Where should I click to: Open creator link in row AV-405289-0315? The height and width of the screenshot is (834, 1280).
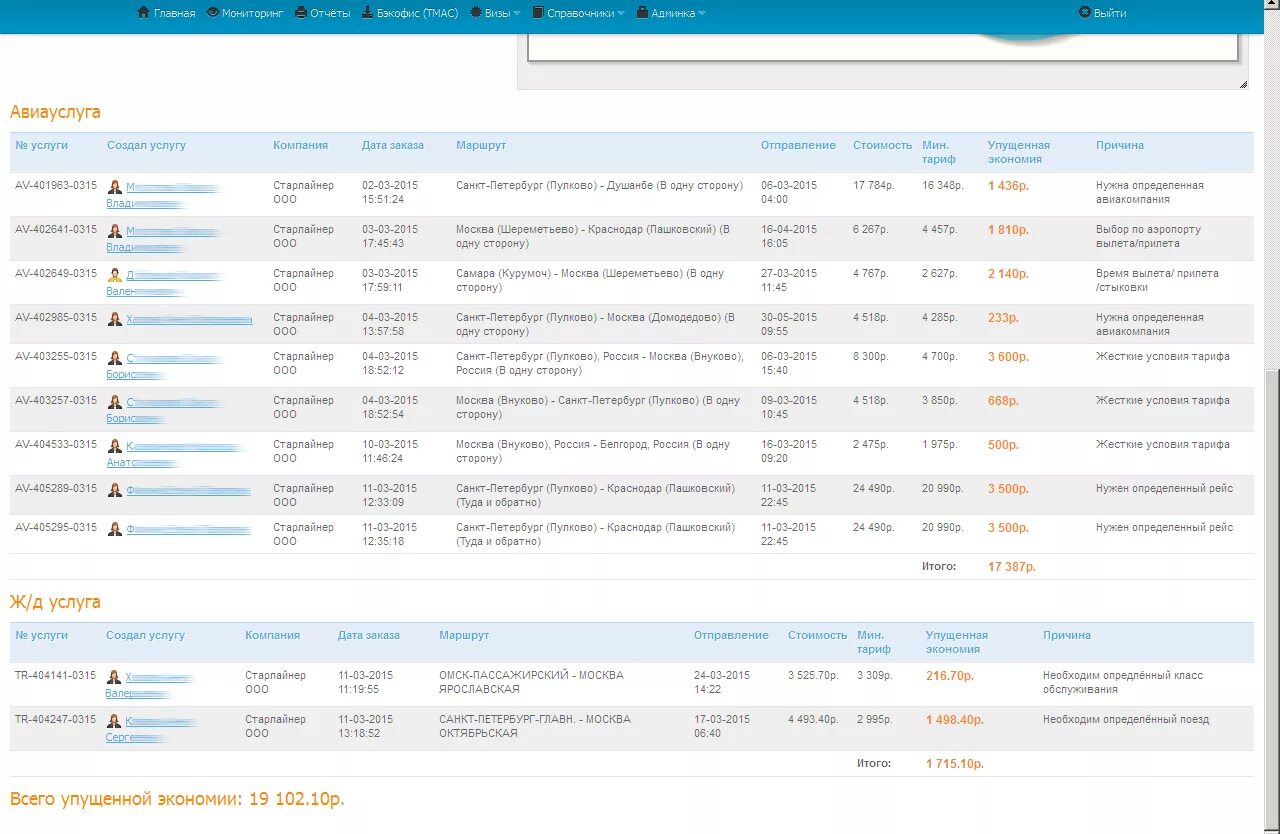(188, 490)
